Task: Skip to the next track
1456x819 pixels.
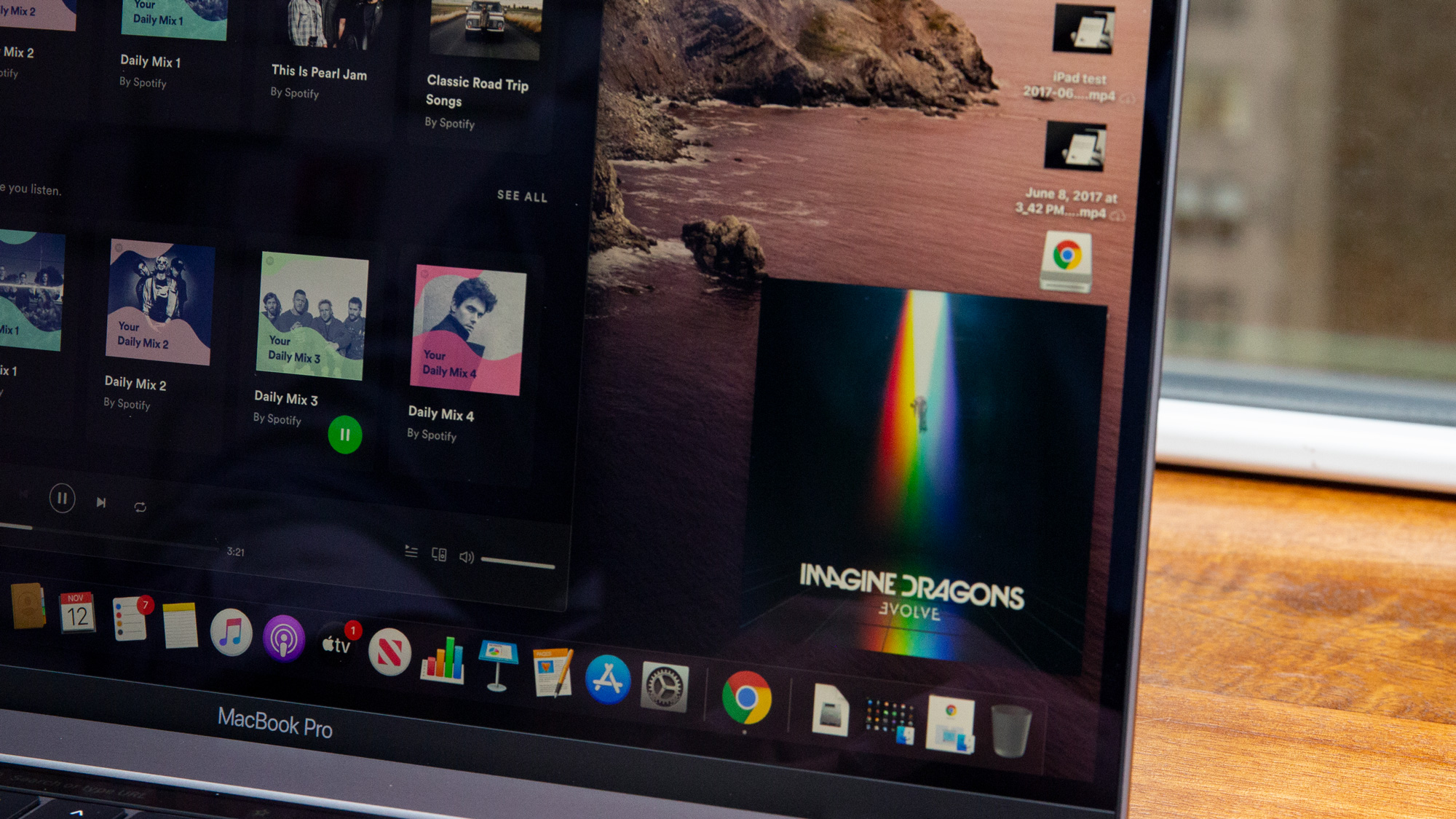Action: pos(101,502)
